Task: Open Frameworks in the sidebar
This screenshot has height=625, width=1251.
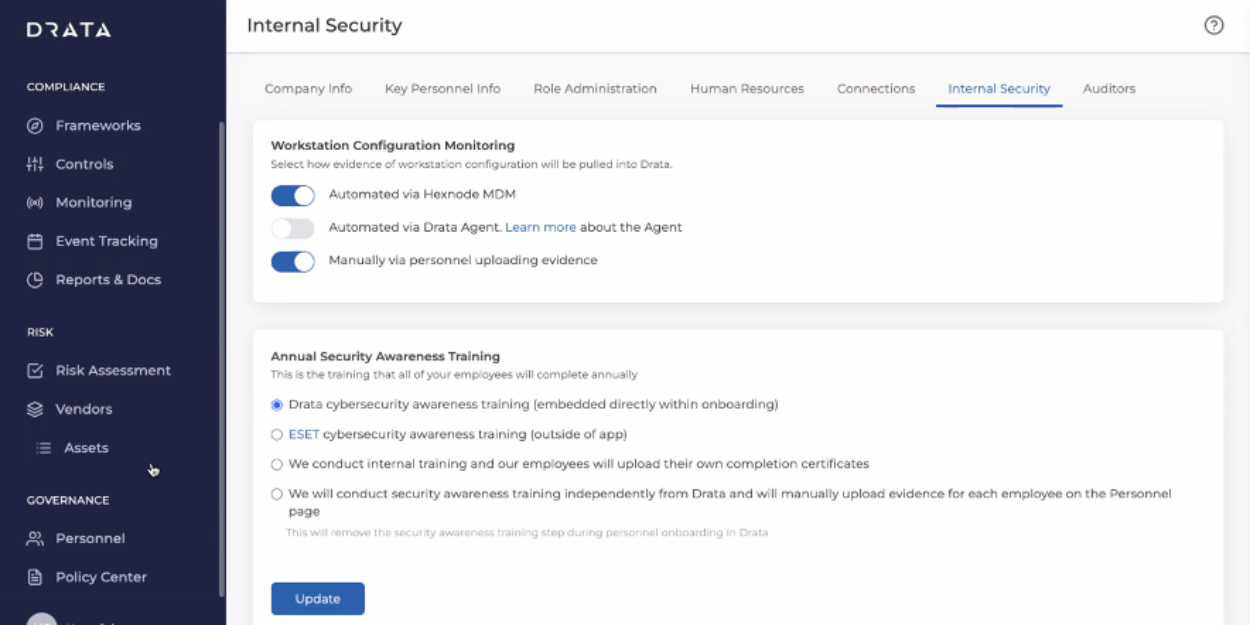Action: click(98, 126)
